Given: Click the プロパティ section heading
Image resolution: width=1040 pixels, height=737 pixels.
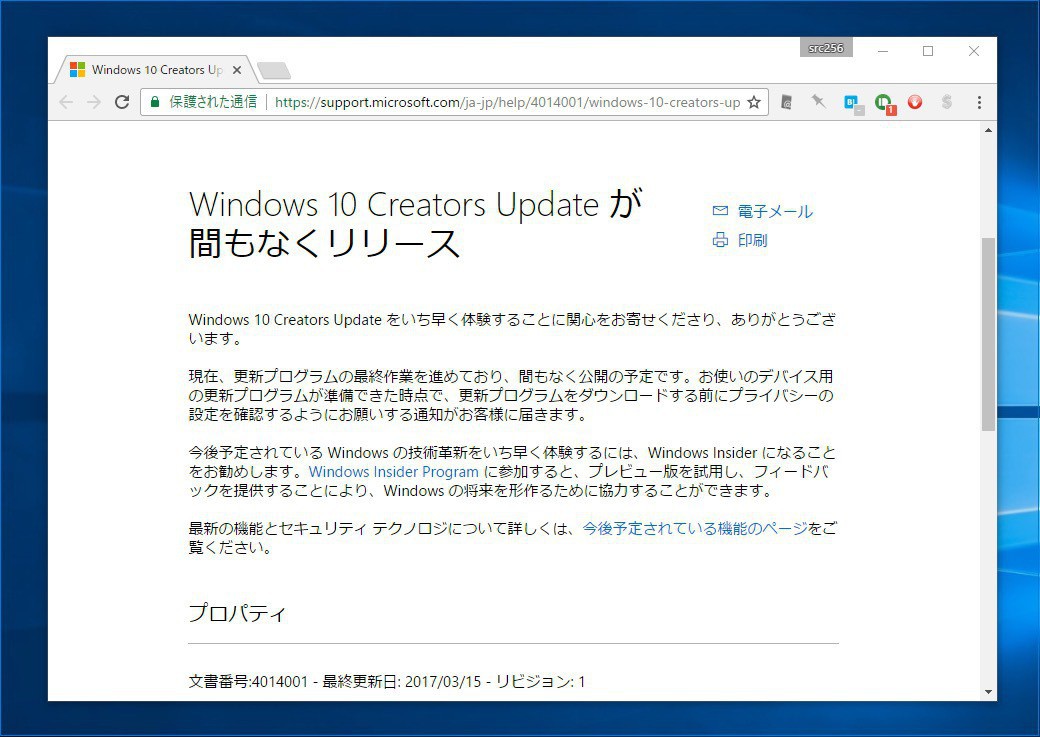Looking at the screenshot, I should (237, 613).
